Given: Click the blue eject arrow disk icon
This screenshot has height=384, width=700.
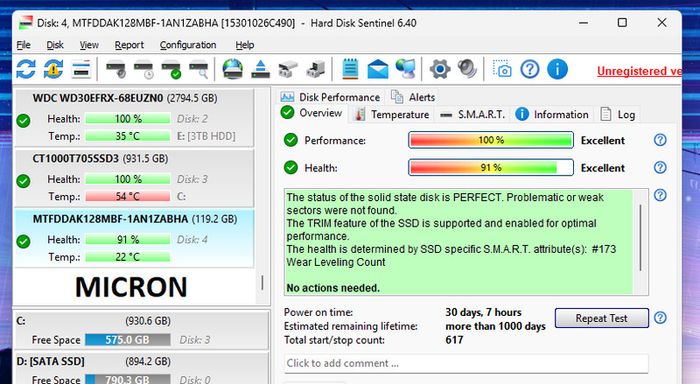Looking at the screenshot, I should tap(260, 70).
